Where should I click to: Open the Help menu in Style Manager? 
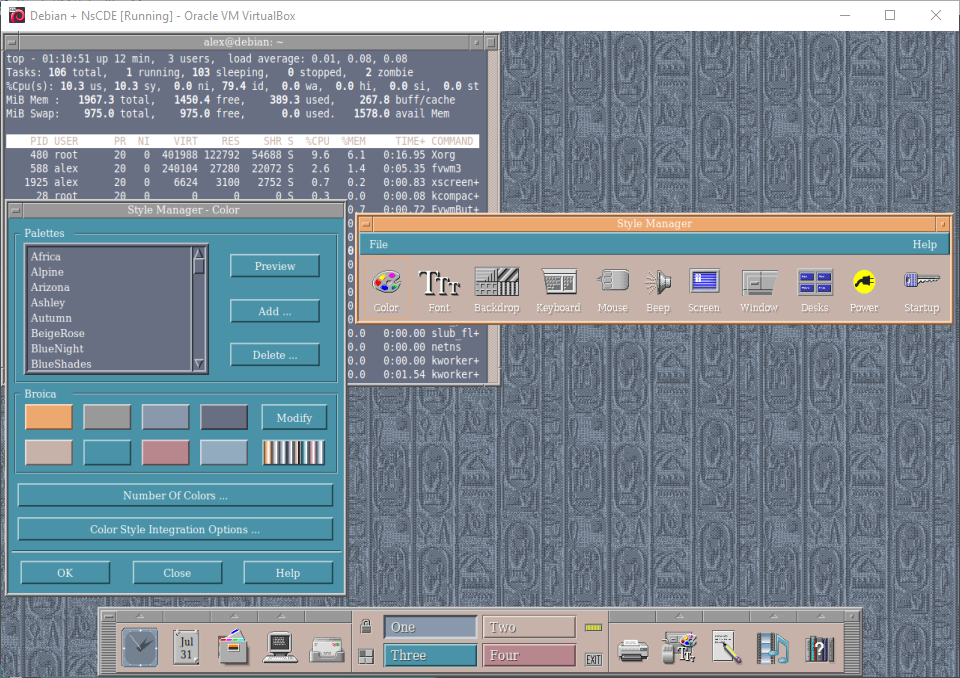(x=924, y=245)
